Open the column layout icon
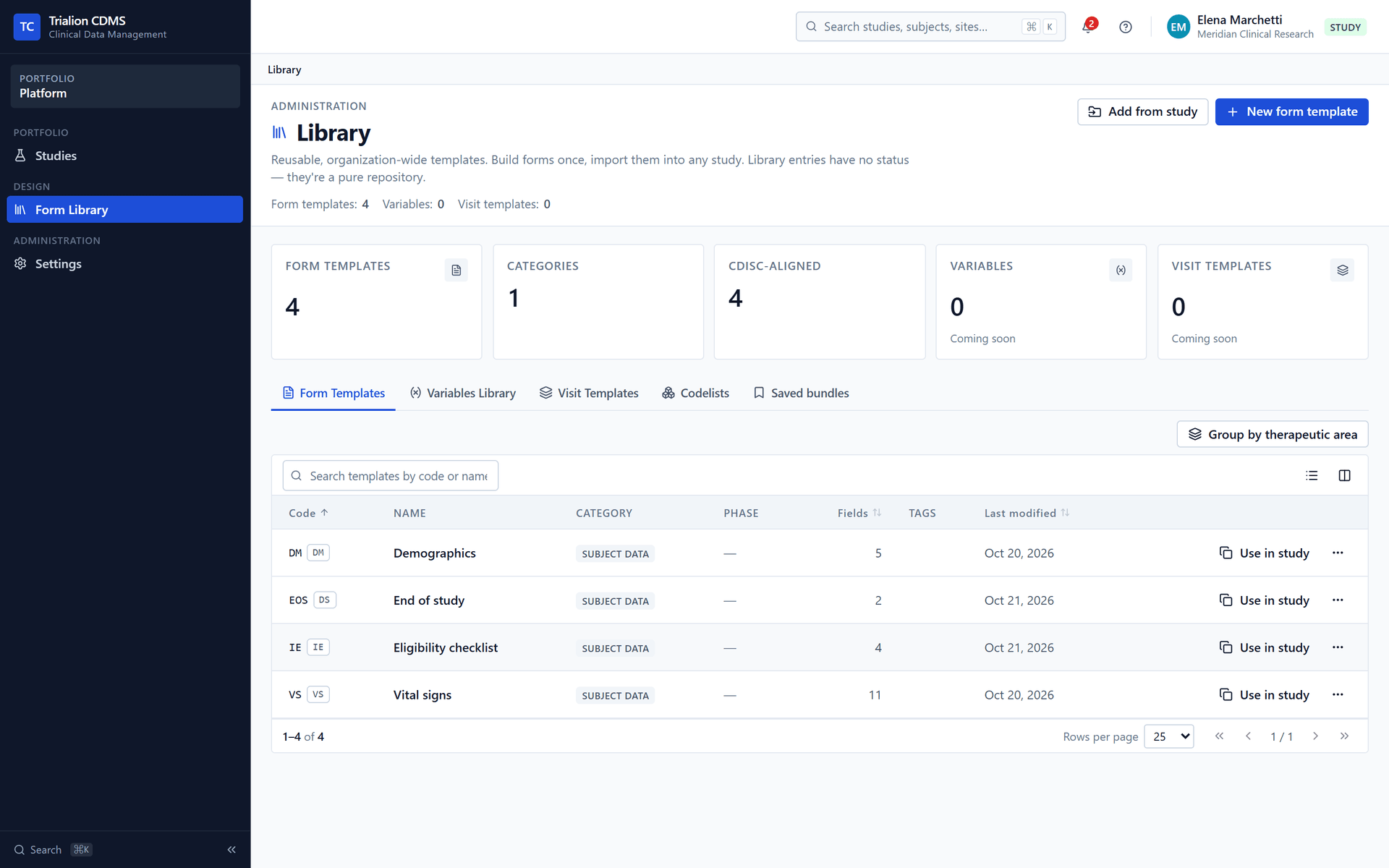Image resolution: width=1389 pixels, height=868 pixels. 1345,475
